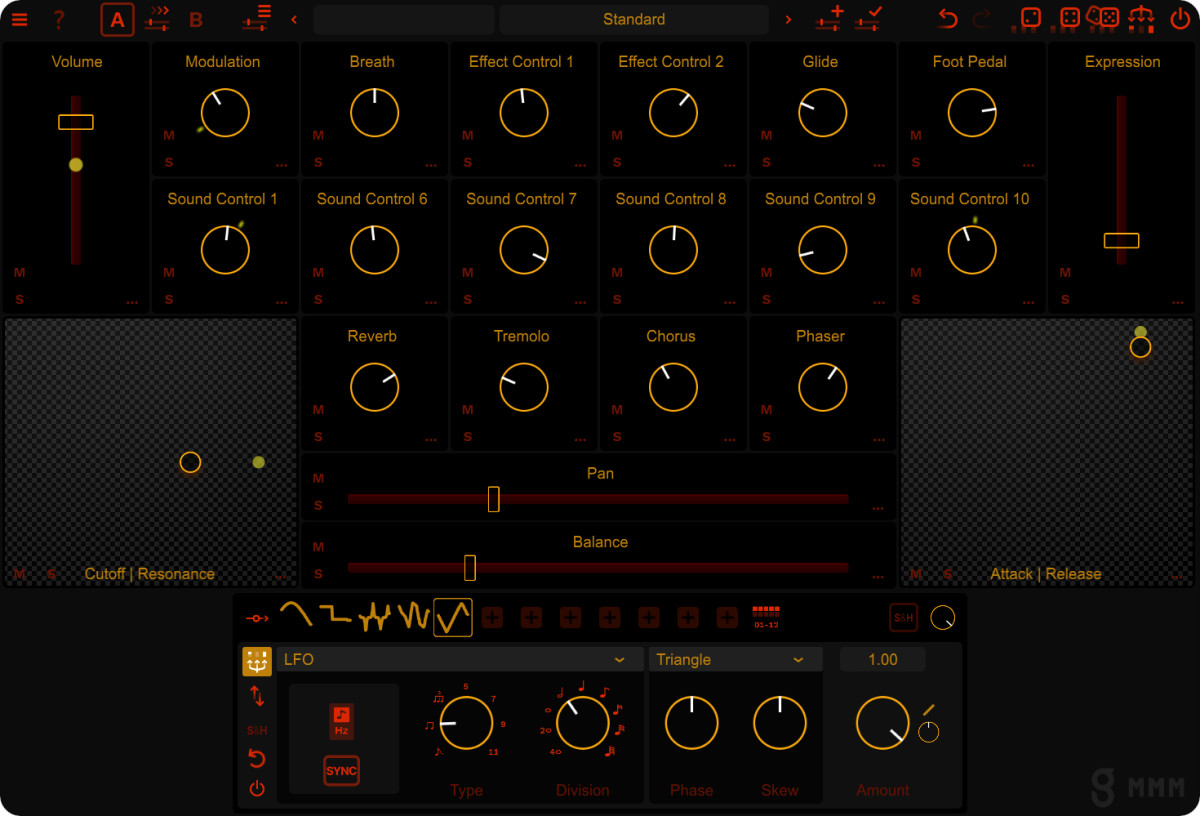Open the modulators tree icon in the top bar
Viewport: 1200px width, 816px height.
point(1141,18)
